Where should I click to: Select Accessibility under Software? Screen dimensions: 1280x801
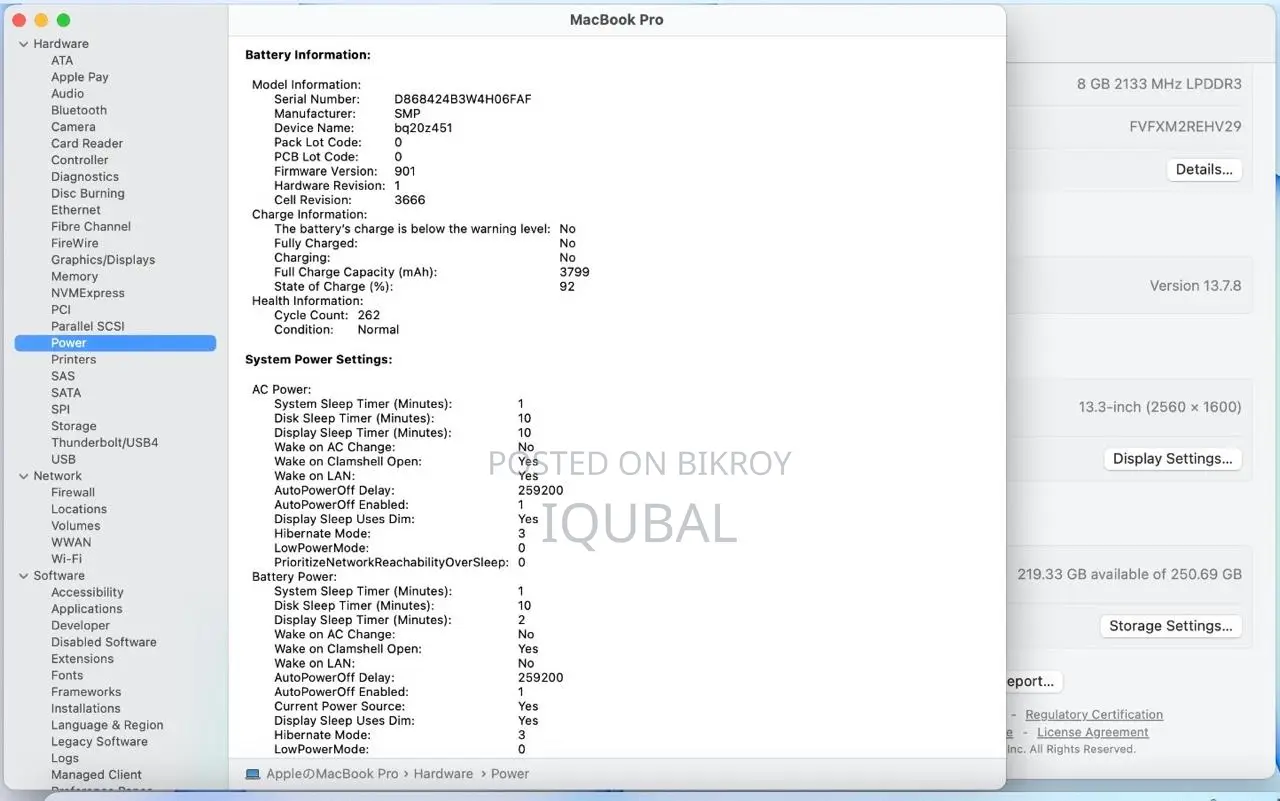pyautogui.click(x=88, y=592)
